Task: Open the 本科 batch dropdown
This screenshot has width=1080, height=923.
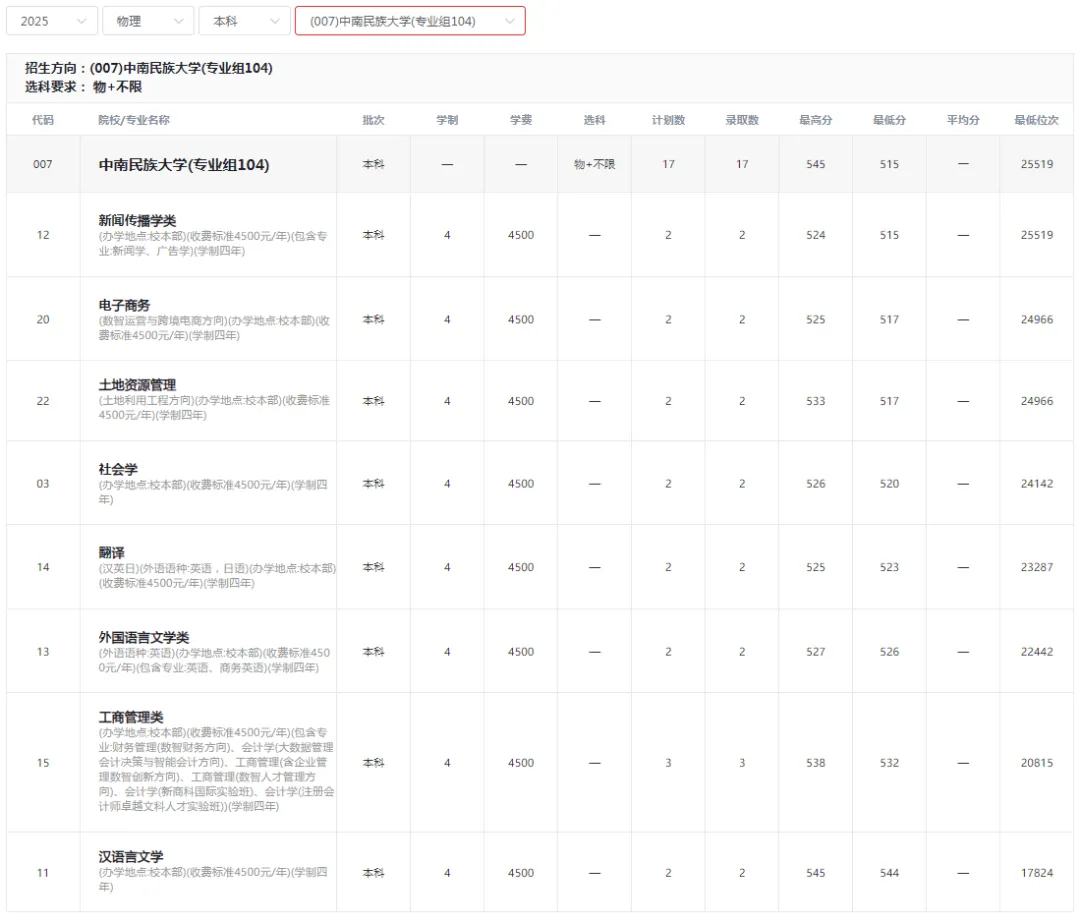Action: point(245,21)
